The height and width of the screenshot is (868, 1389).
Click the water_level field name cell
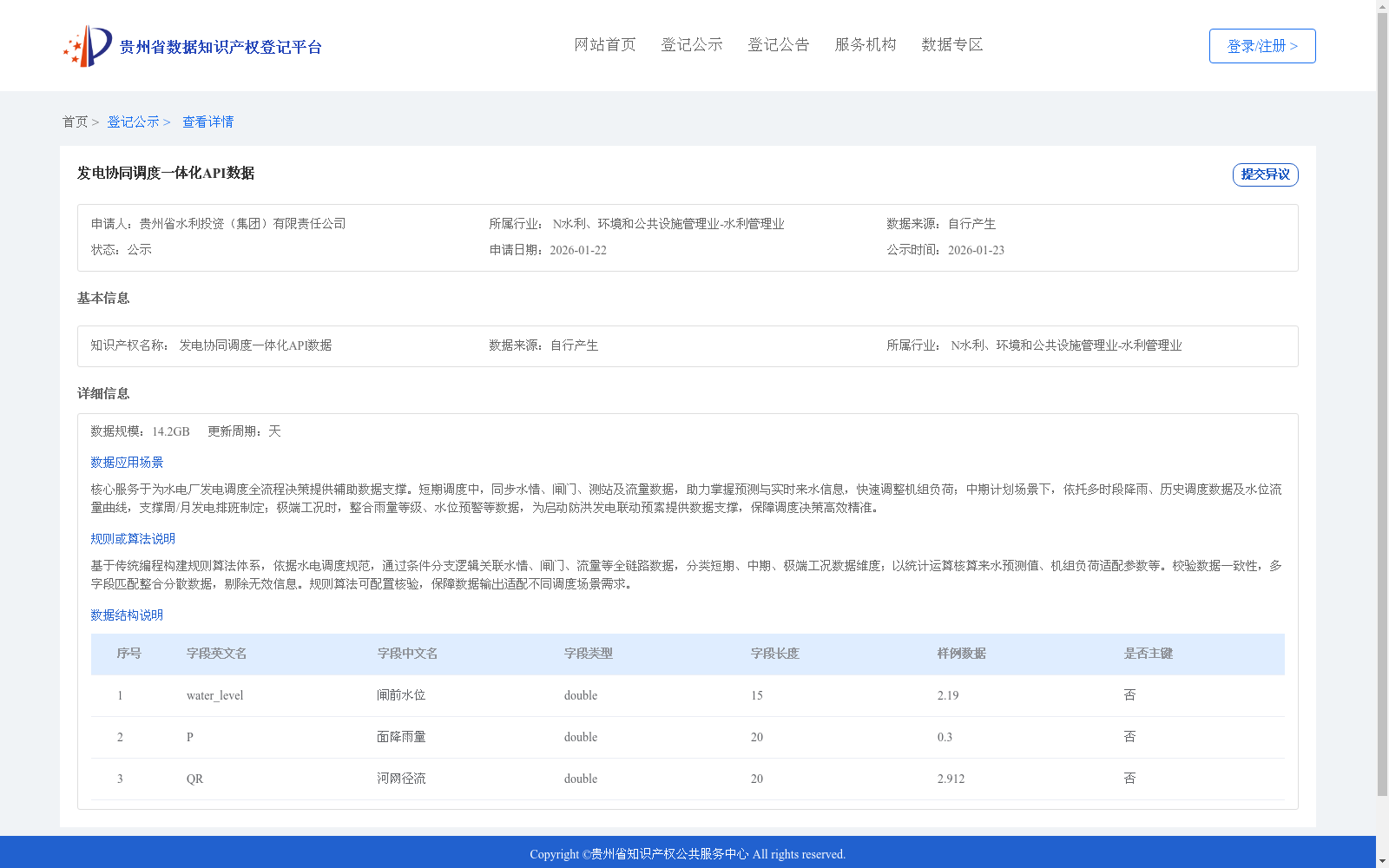click(215, 695)
